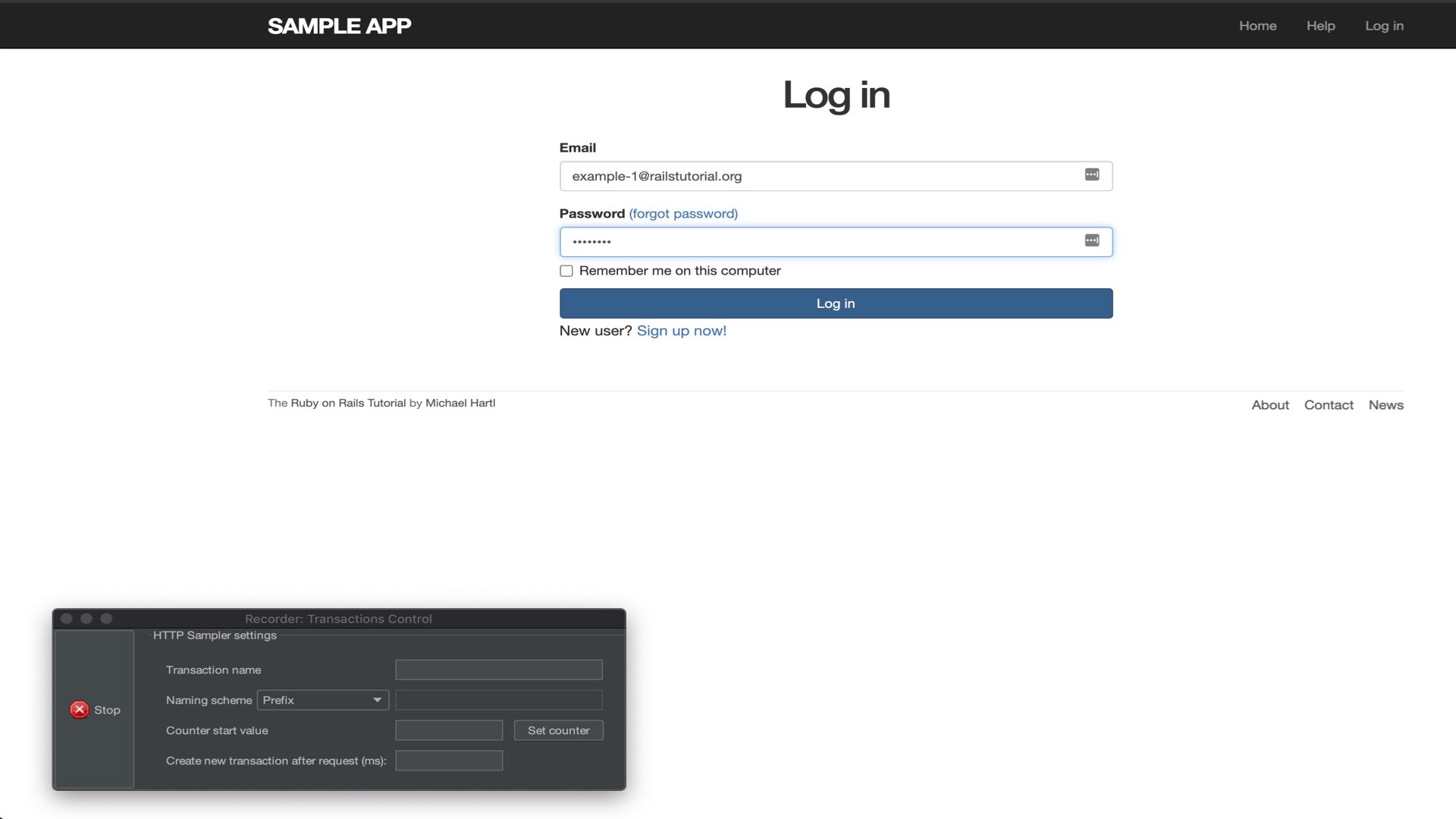Open the Contact footer link
Image resolution: width=1456 pixels, height=819 pixels.
[x=1328, y=405]
